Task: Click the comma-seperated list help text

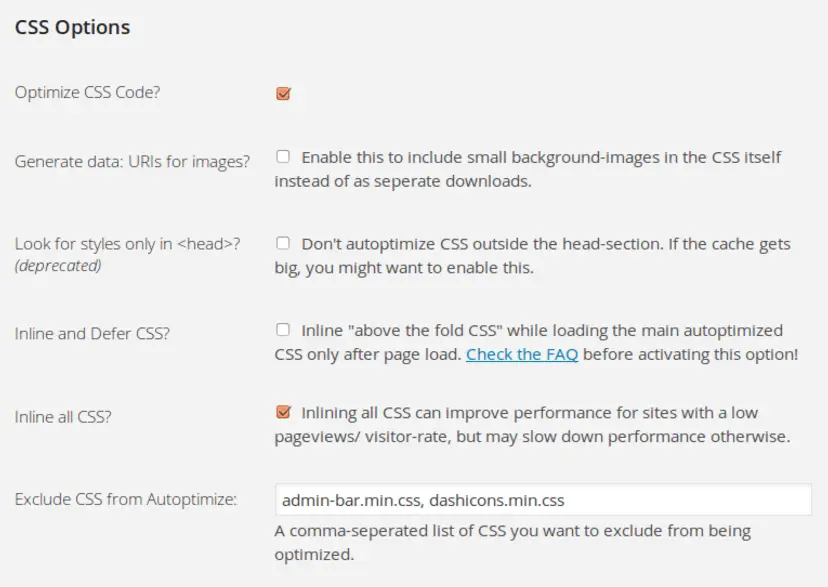Action: click(512, 542)
